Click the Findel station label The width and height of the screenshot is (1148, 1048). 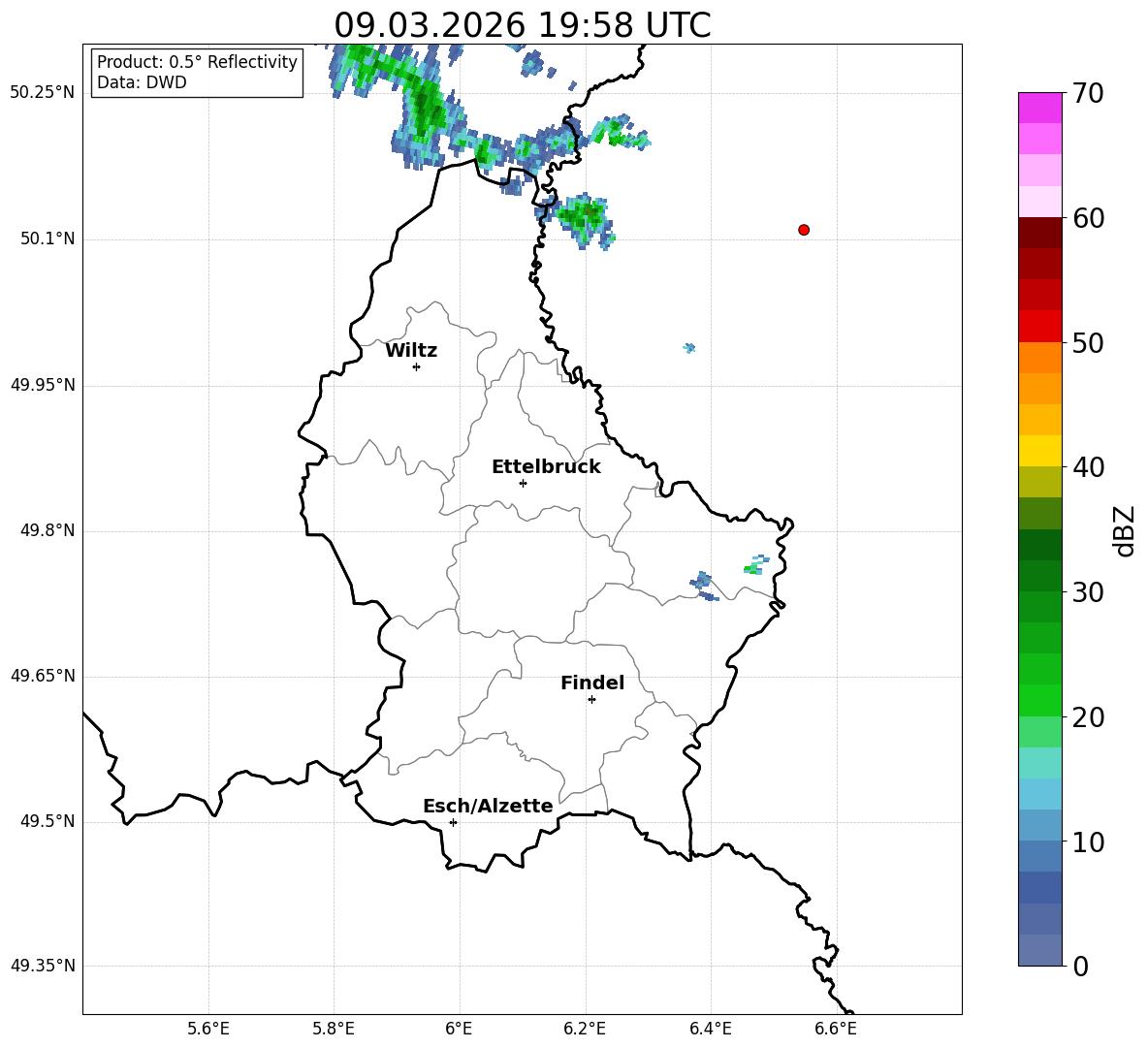point(592,683)
